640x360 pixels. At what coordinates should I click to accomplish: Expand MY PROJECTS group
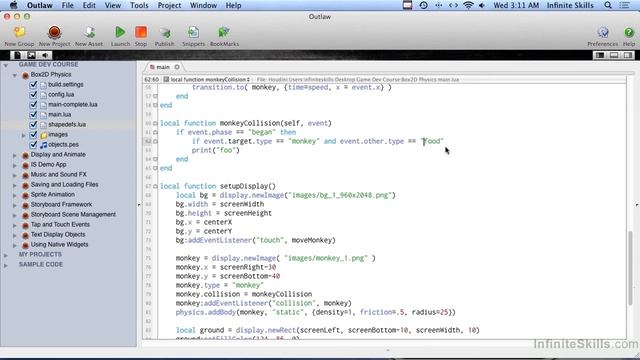(x=6, y=255)
